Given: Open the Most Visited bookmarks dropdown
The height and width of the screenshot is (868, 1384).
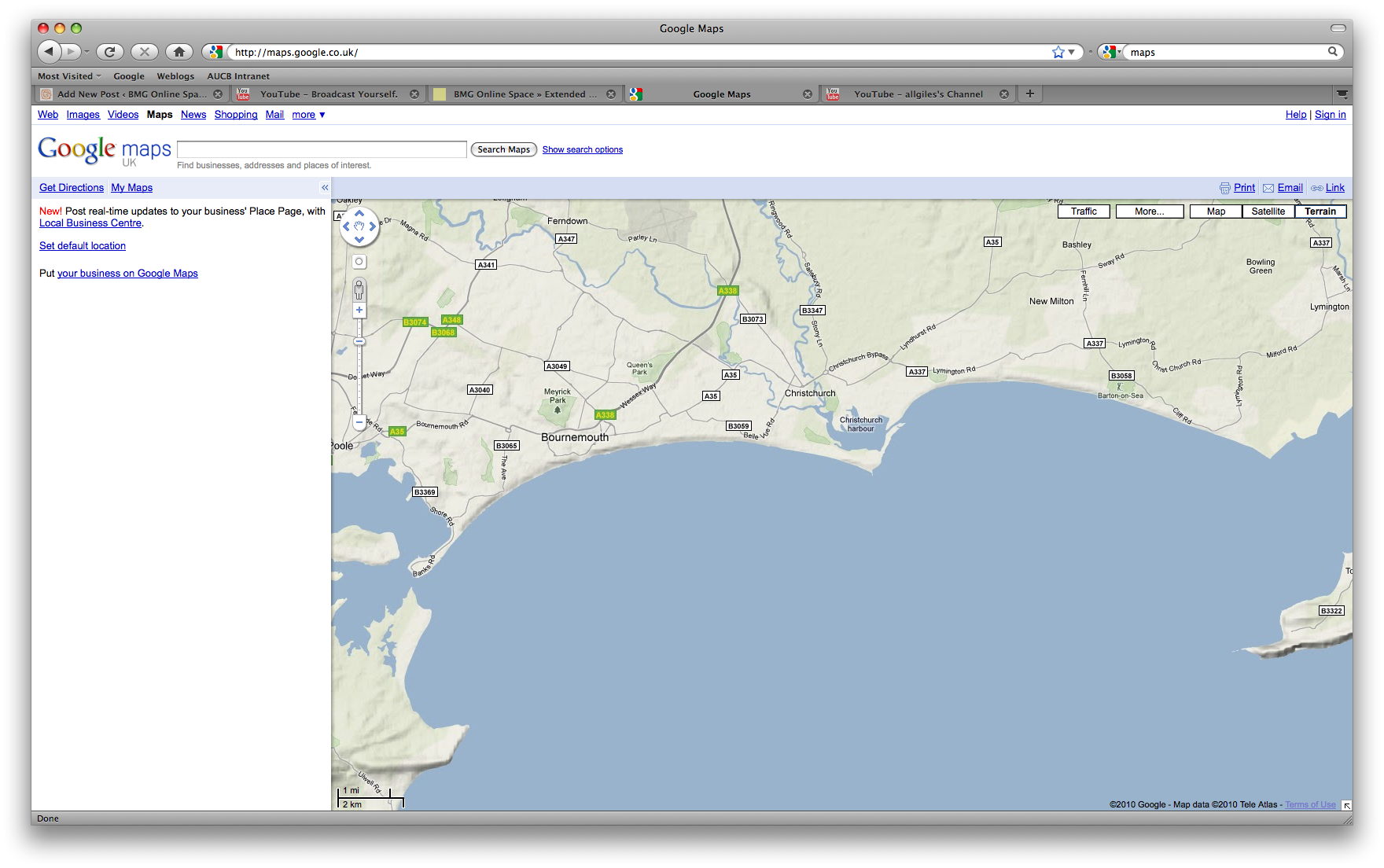Looking at the screenshot, I should pyautogui.click(x=69, y=76).
